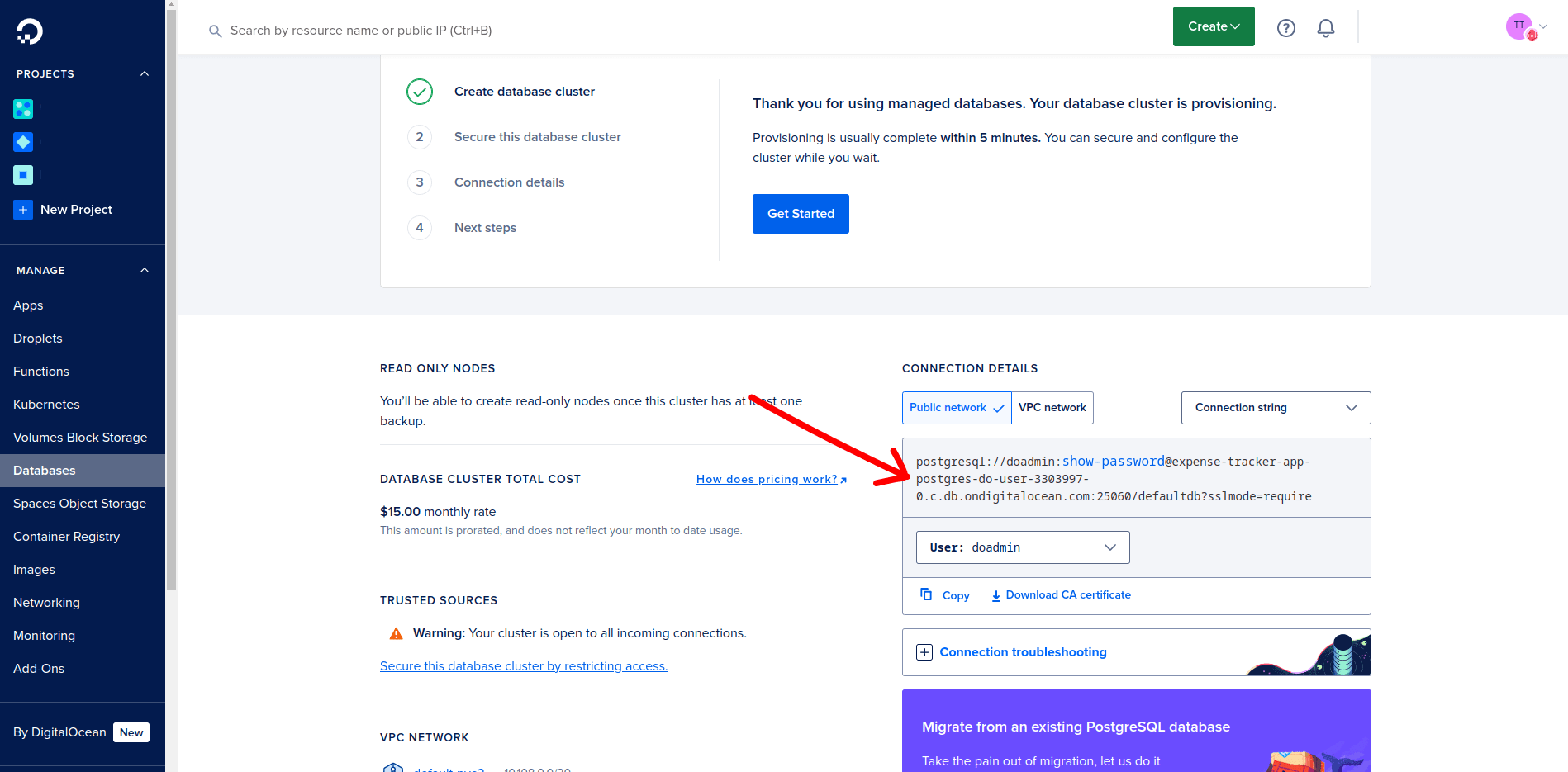The width and height of the screenshot is (1568, 772).
Task: Select the Public network option
Action: pos(956,408)
